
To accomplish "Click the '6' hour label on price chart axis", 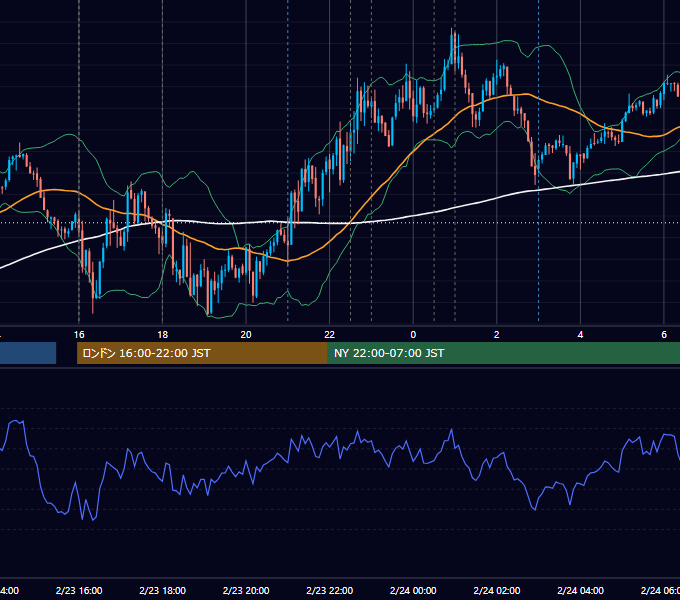I will tap(664, 335).
